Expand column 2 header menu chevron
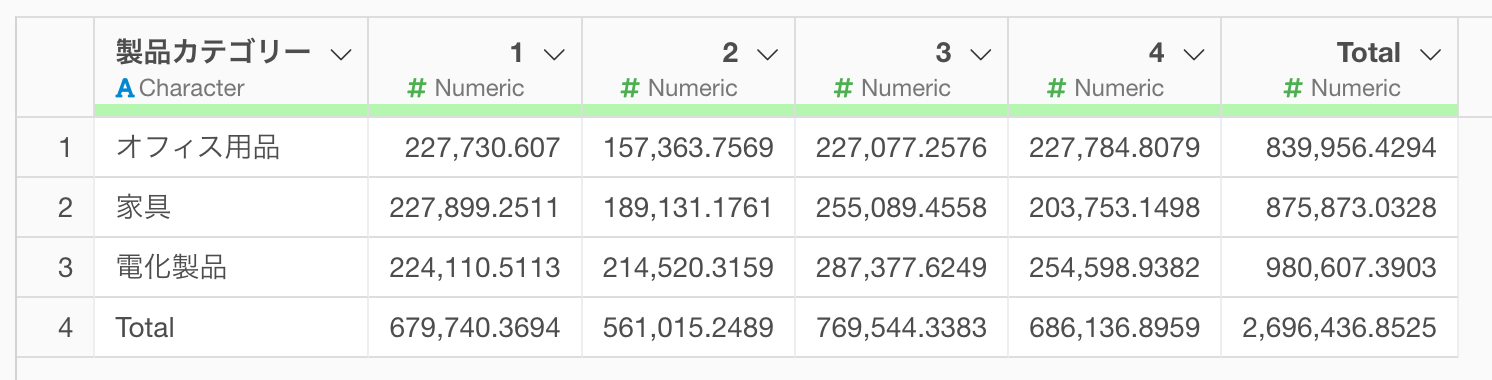Screen dimensions: 1492x380 tap(767, 54)
